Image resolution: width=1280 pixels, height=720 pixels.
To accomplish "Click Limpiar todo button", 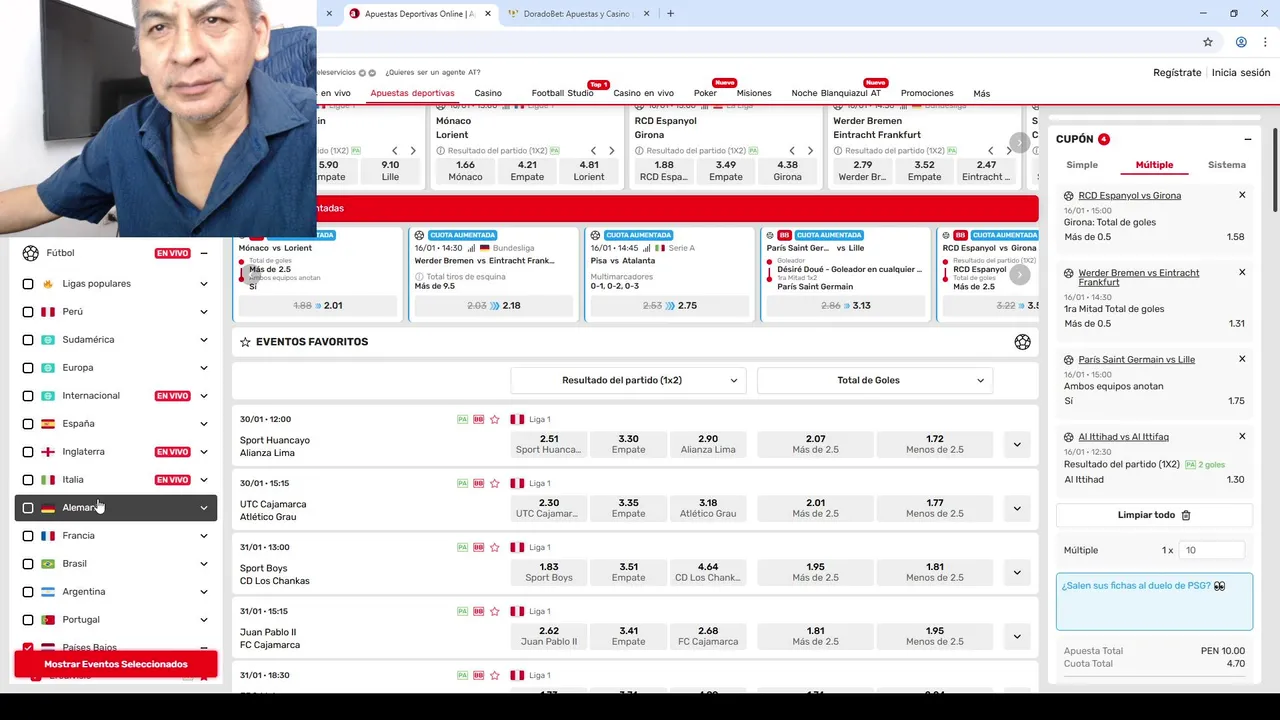I will click(1154, 515).
